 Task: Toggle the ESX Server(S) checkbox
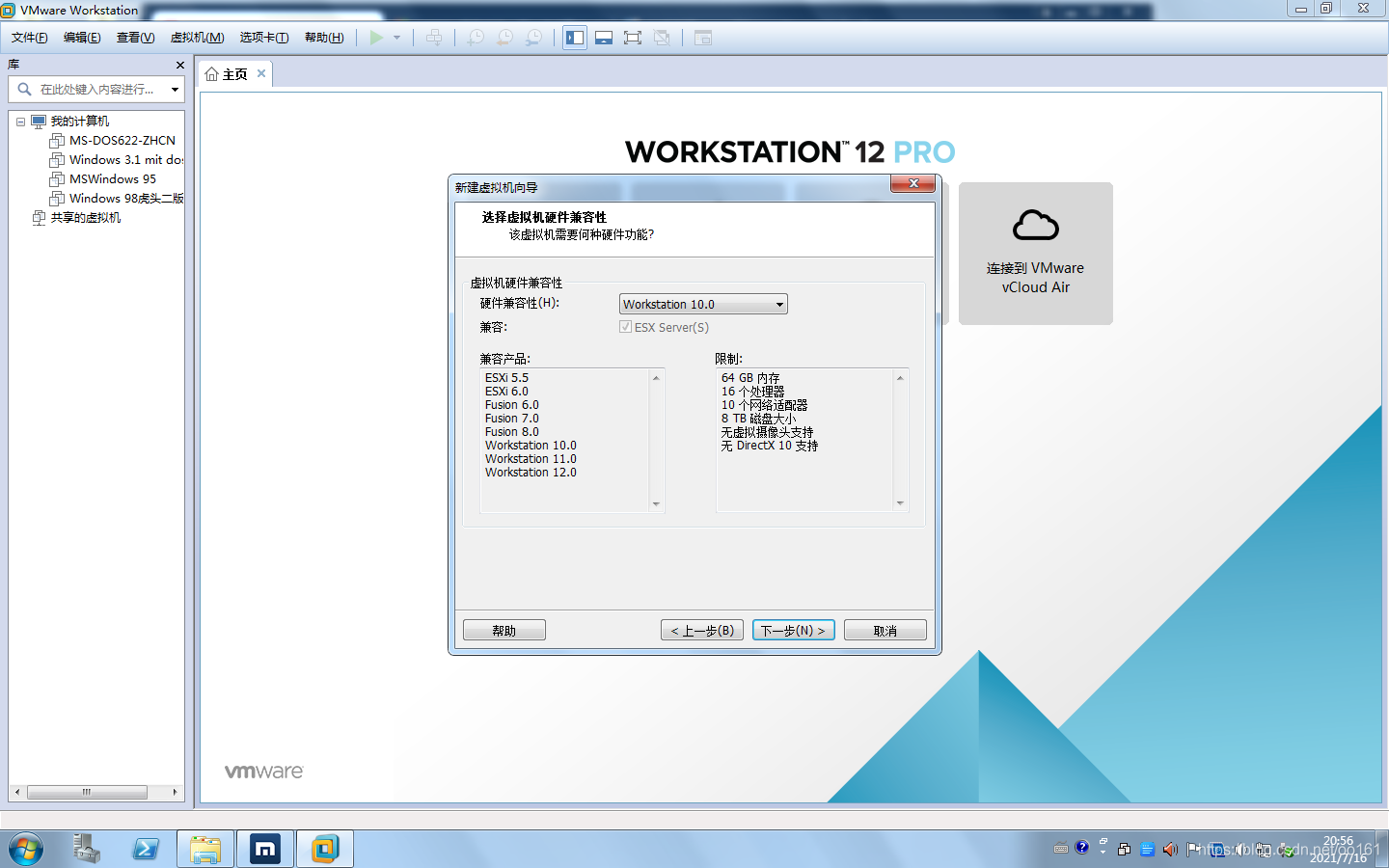click(x=625, y=327)
